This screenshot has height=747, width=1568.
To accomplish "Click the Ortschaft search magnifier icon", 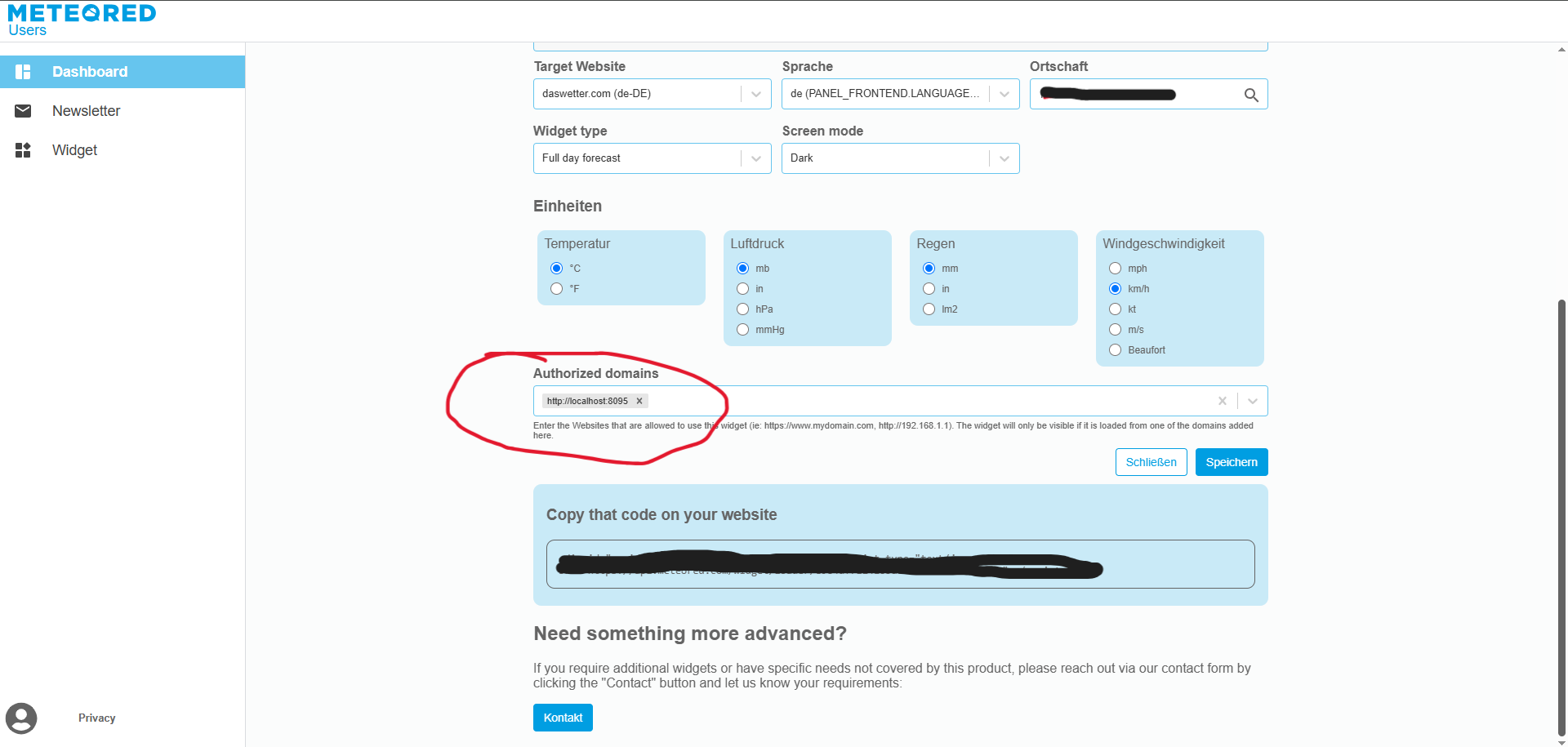I will 1250,95.
